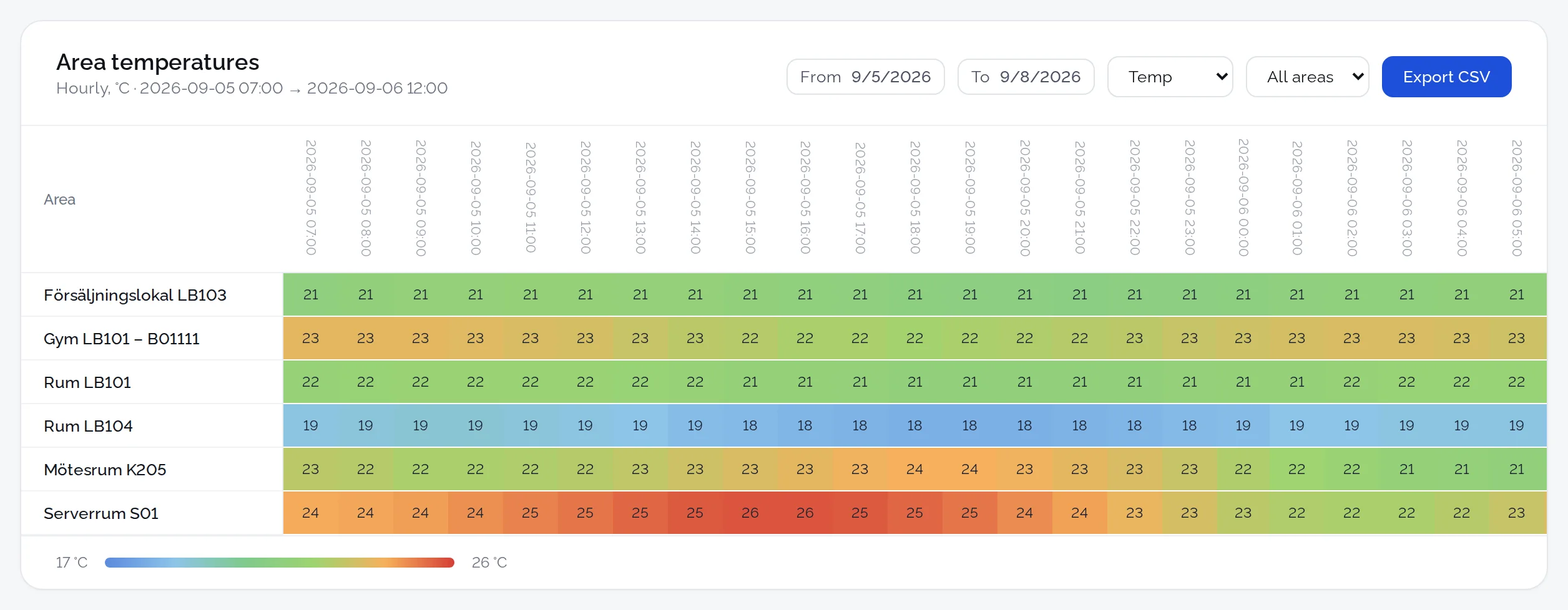Click Serverrum S01 cell at 09-05 16:00
The width and height of the screenshot is (1568, 610).
coord(805,513)
